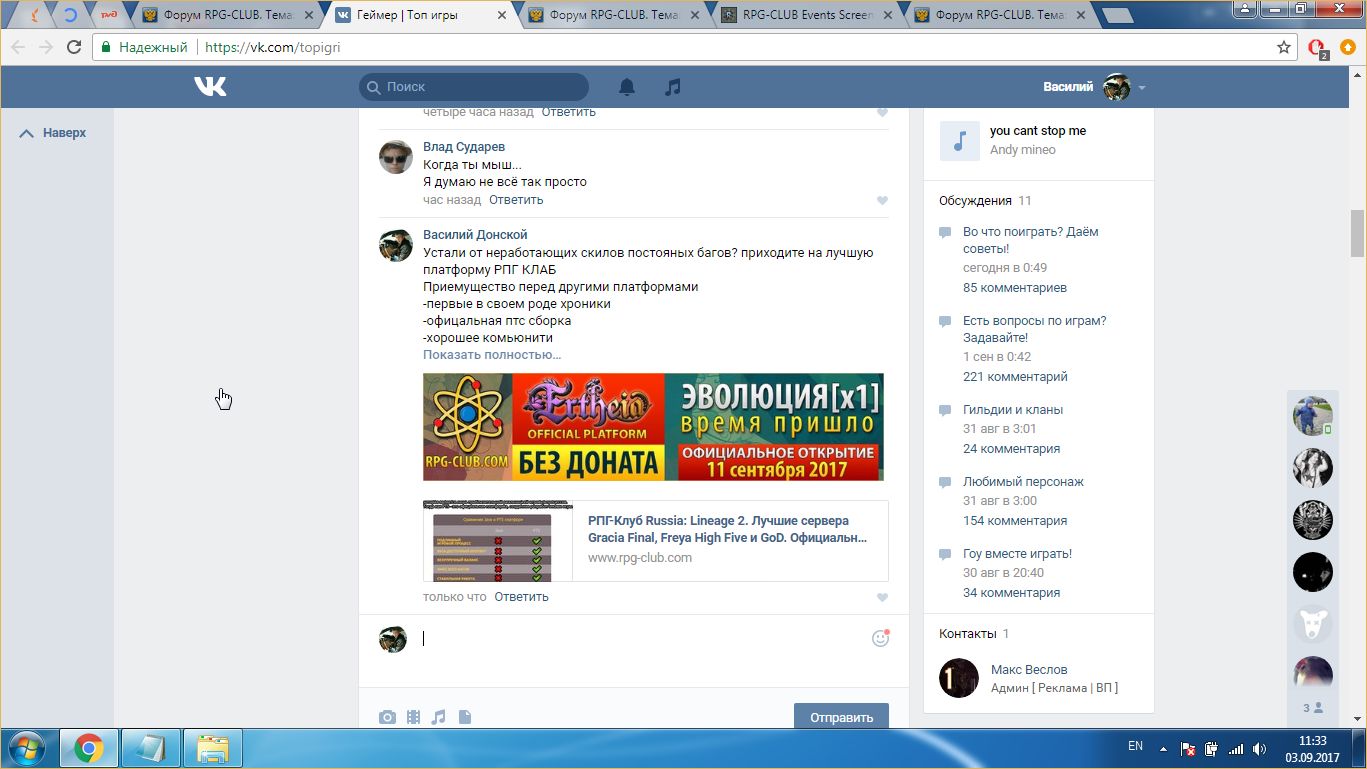Image resolution: width=1367 pixels, height=769 pixels.
Task: Open discussion 'Во что поиграть? Даём советы!'
Action: 1030,240
